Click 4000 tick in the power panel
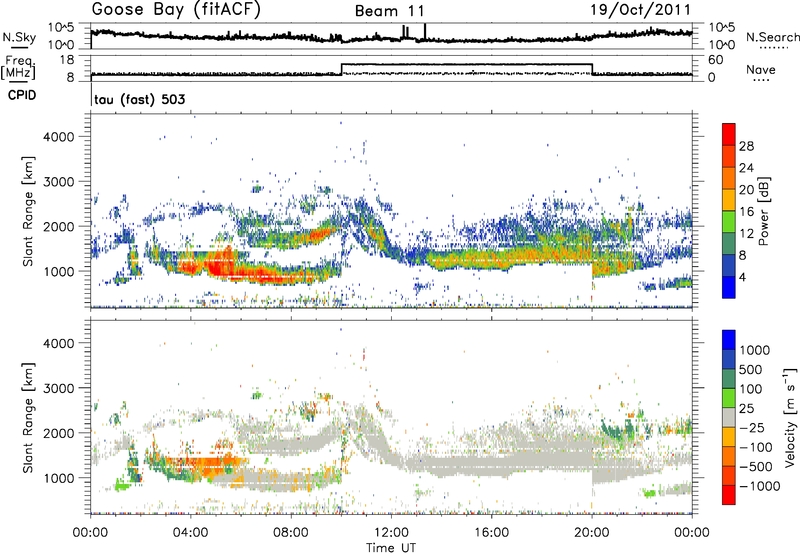This screenshot has width=800, height=554. pos(59,137)
